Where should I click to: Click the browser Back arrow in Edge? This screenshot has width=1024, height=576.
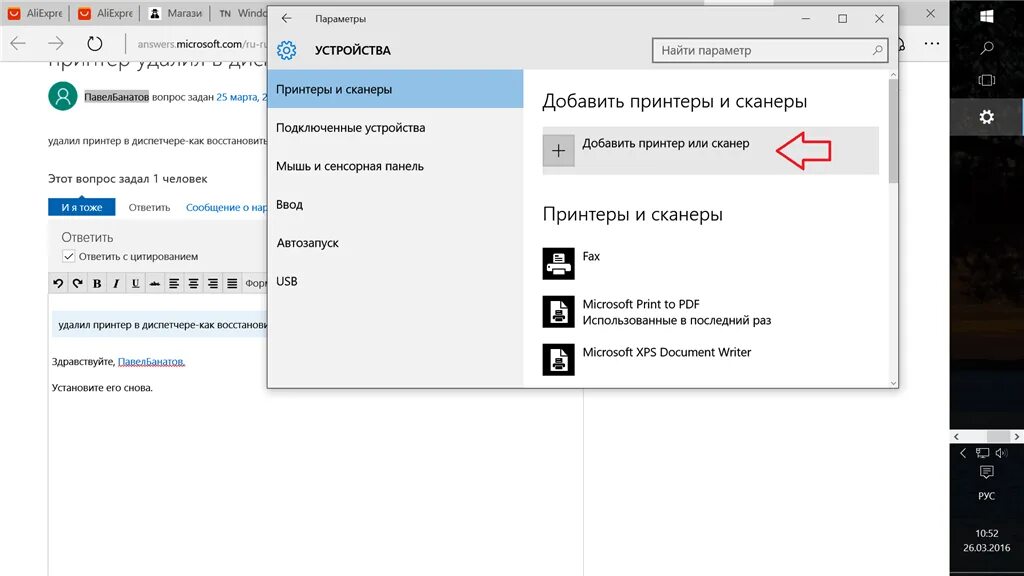click(x=18, y=44)
